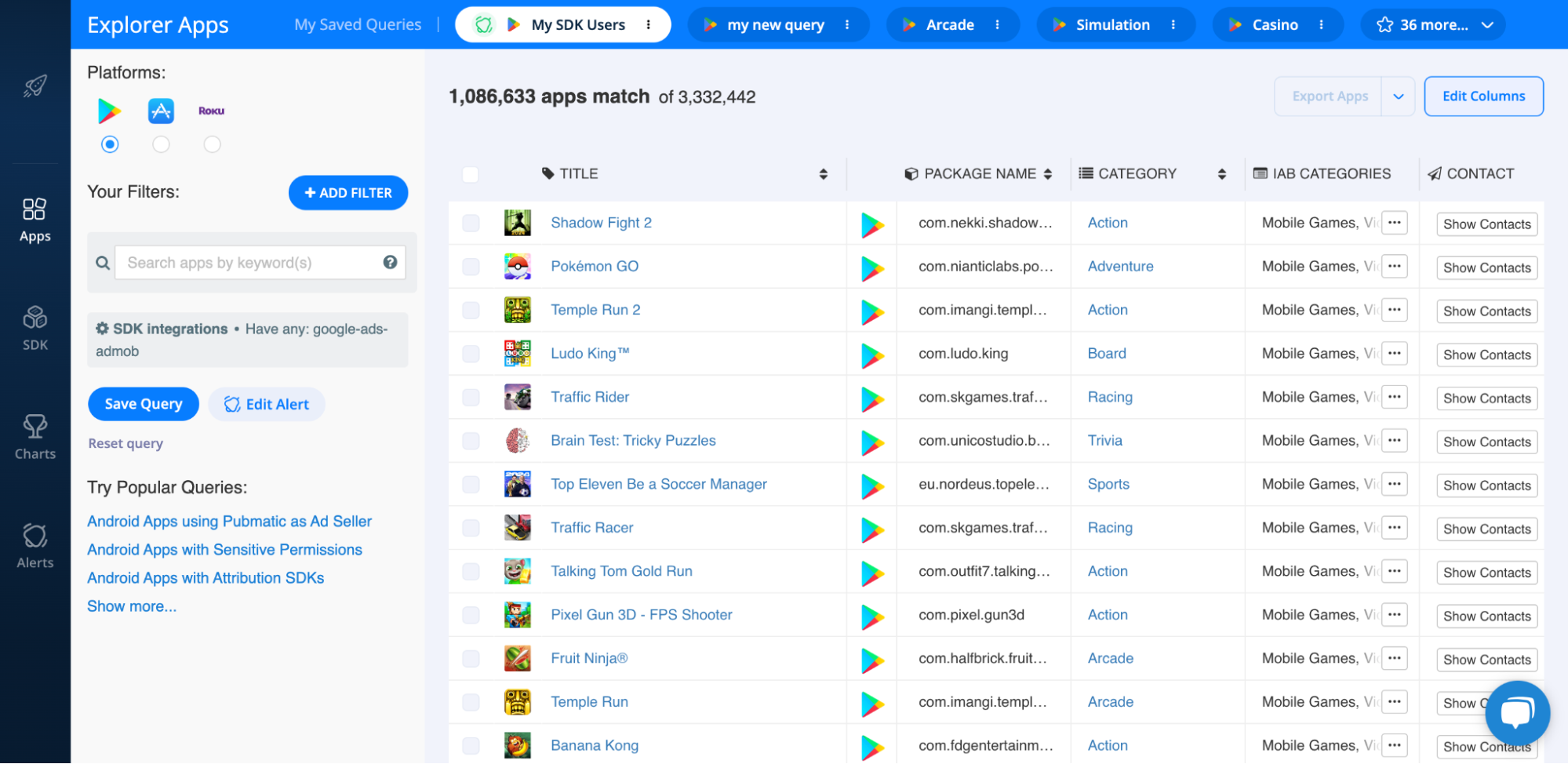Open Android Apps using Pubmatic as Ad Seller

pyautogui.click(x=230, y=522)
